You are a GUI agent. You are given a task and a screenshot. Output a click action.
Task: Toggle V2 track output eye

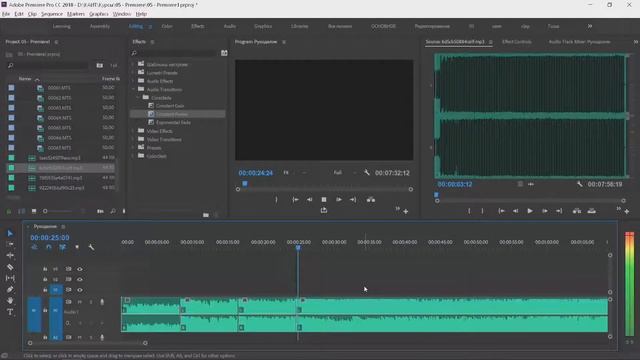tap(80, 279)
